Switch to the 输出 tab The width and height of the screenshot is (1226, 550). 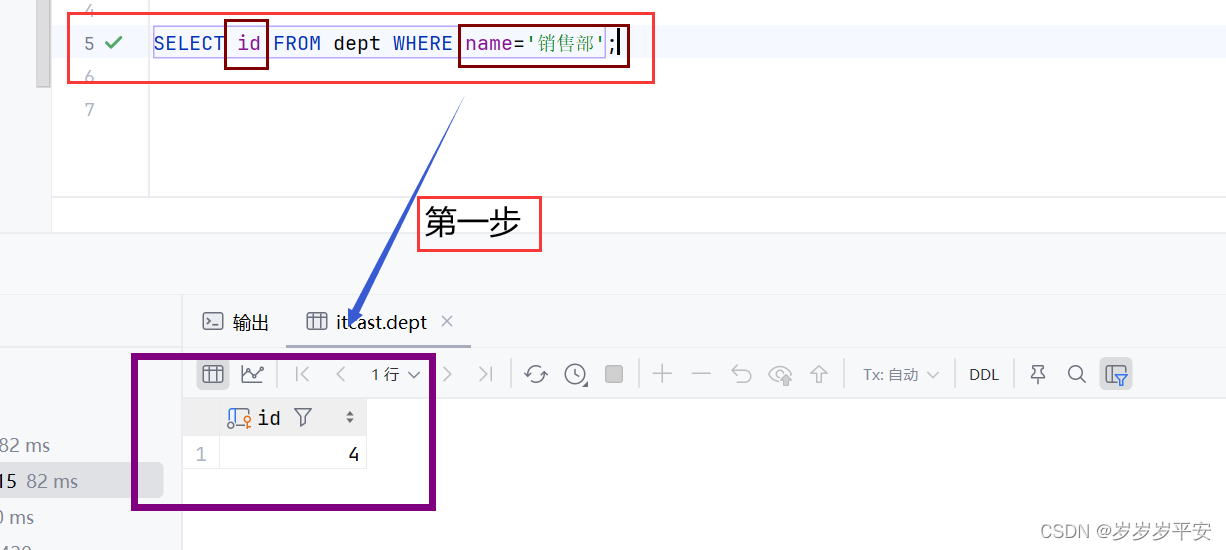[236, 322]
